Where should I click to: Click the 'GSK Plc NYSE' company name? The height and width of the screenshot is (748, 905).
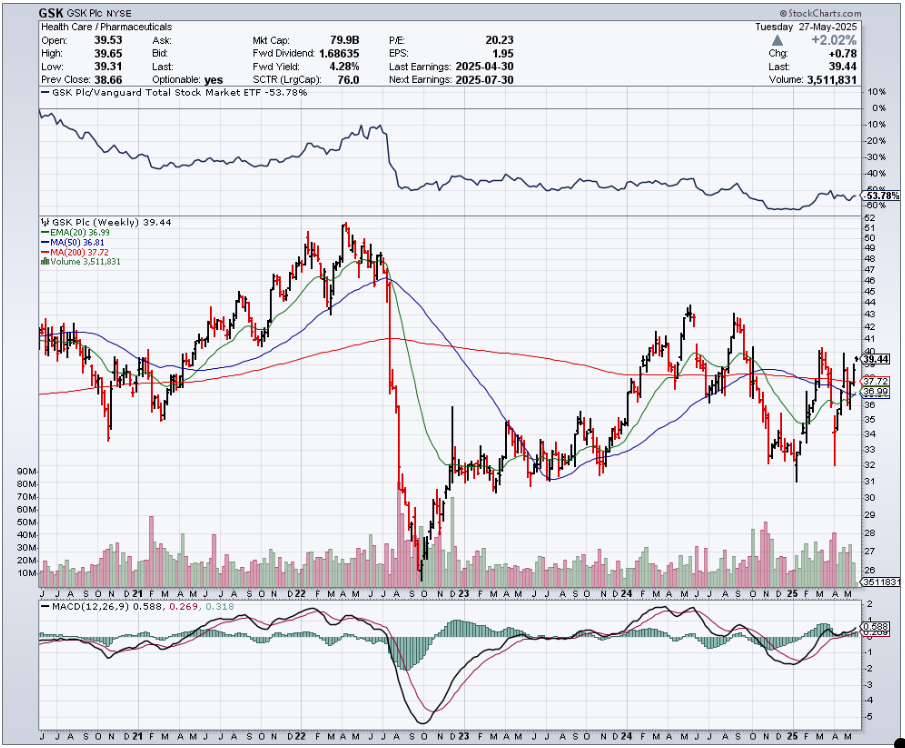click(99, 13)
